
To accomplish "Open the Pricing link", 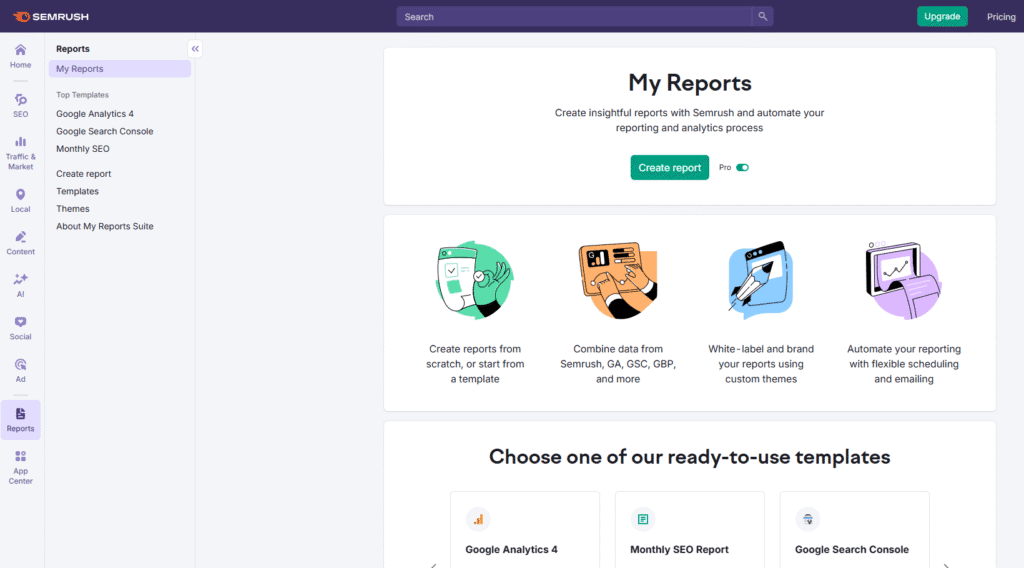I will 1000,17.
